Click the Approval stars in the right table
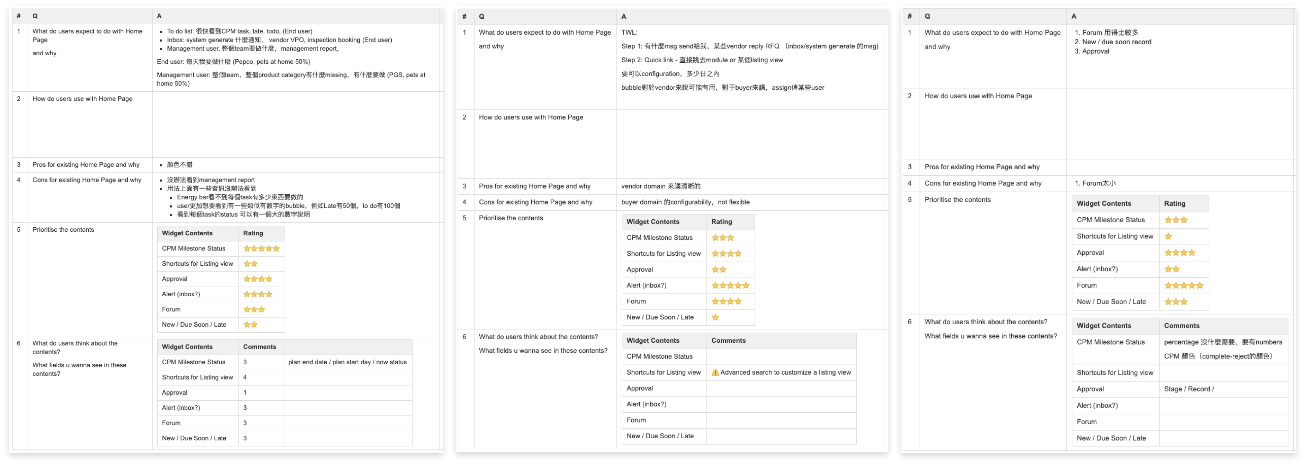 pyautogui.click(x=1181, y=253)
